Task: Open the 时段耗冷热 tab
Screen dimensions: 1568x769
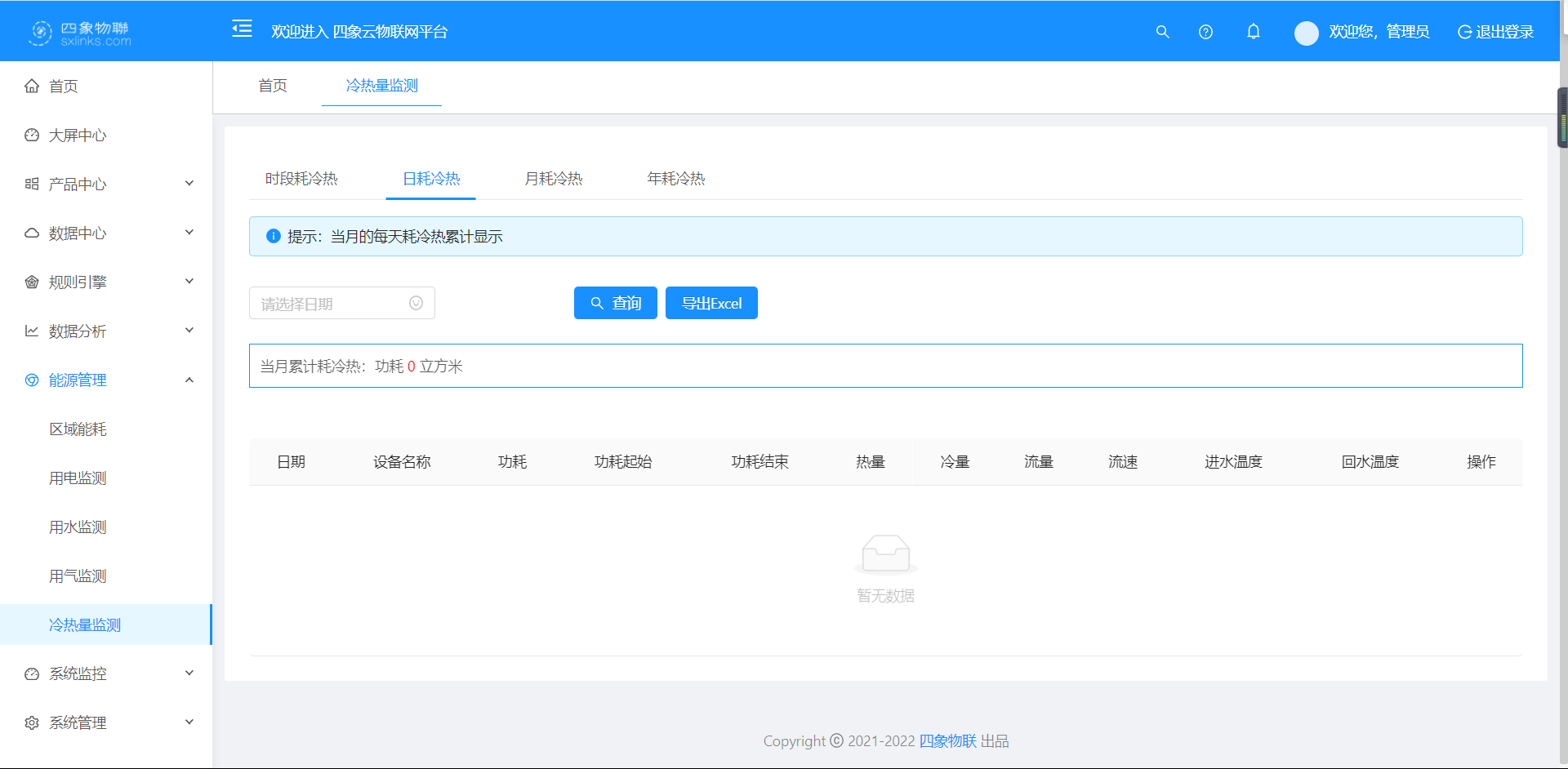Action: [x=302, y=179]
